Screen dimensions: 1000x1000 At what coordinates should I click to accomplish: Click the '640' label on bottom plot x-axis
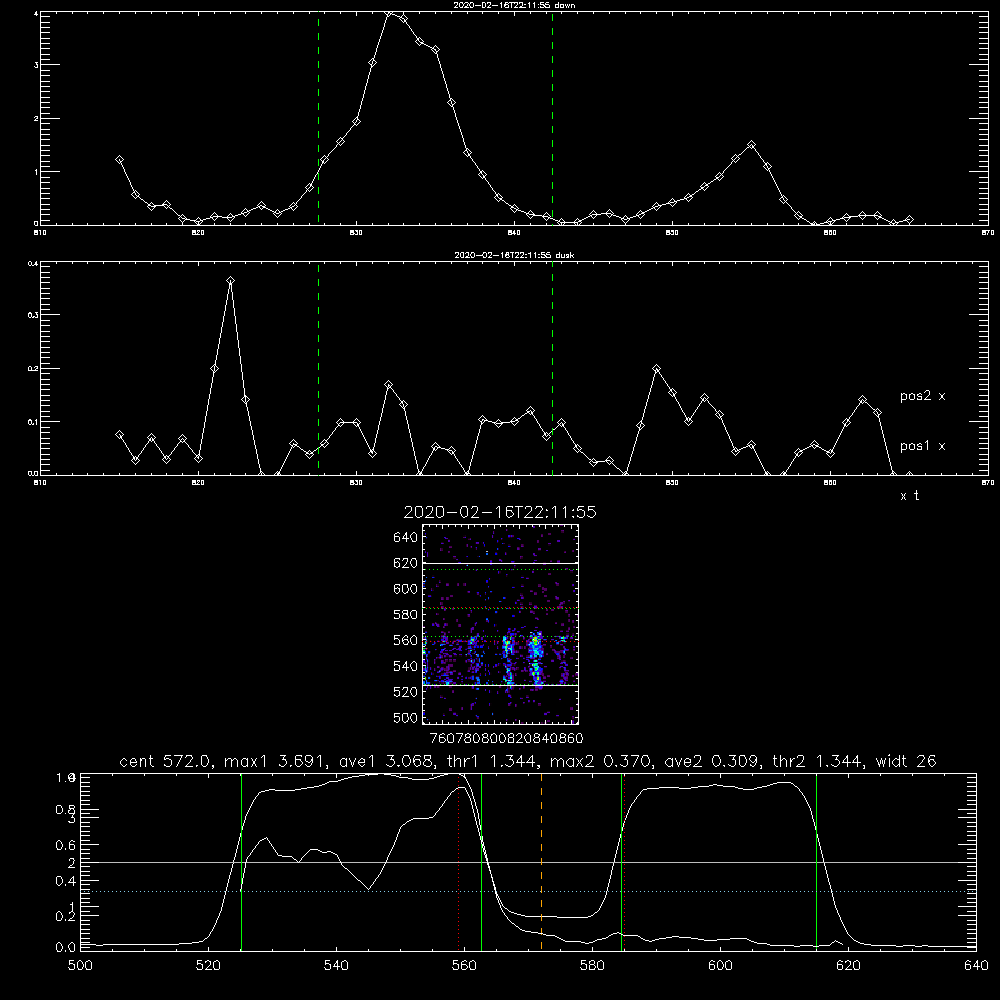tap(976, 965)
